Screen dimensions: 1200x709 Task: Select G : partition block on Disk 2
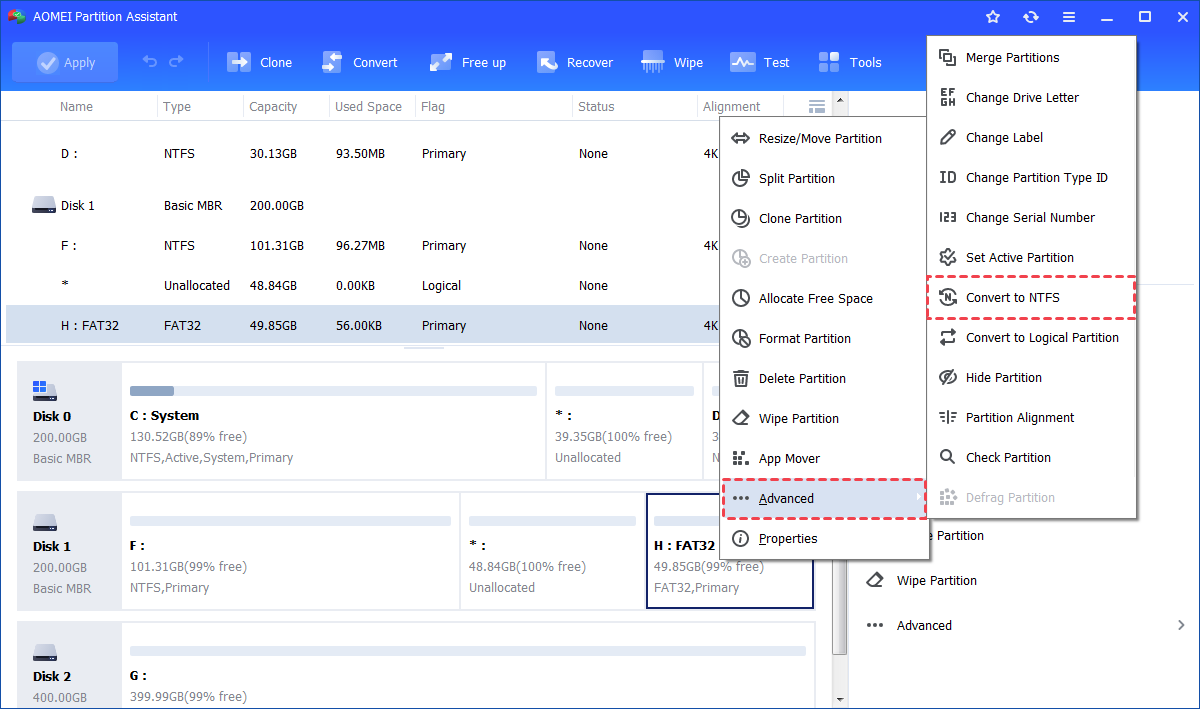pyautogui.click(x=468, y=666)
